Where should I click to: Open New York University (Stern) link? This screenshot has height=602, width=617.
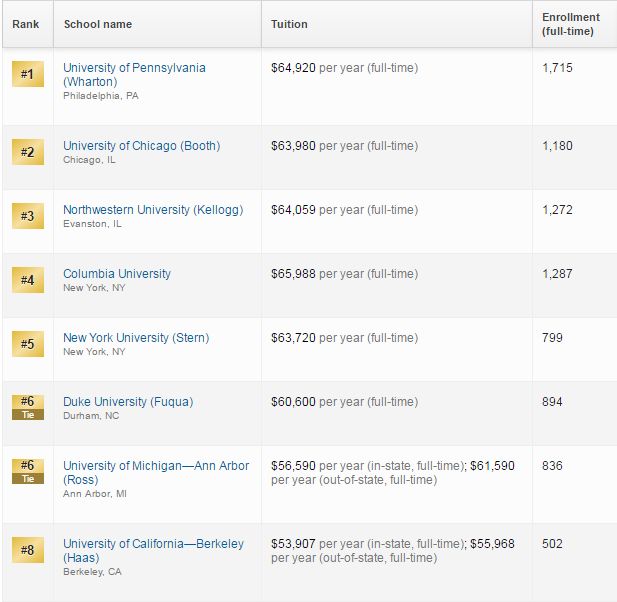tap(136, 338)
